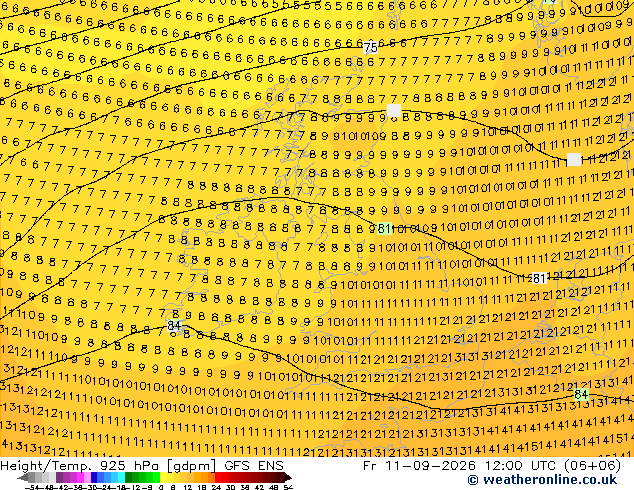
Task: Click the green-highlighted 81 contour label
Action: click(x=384, y=228)
